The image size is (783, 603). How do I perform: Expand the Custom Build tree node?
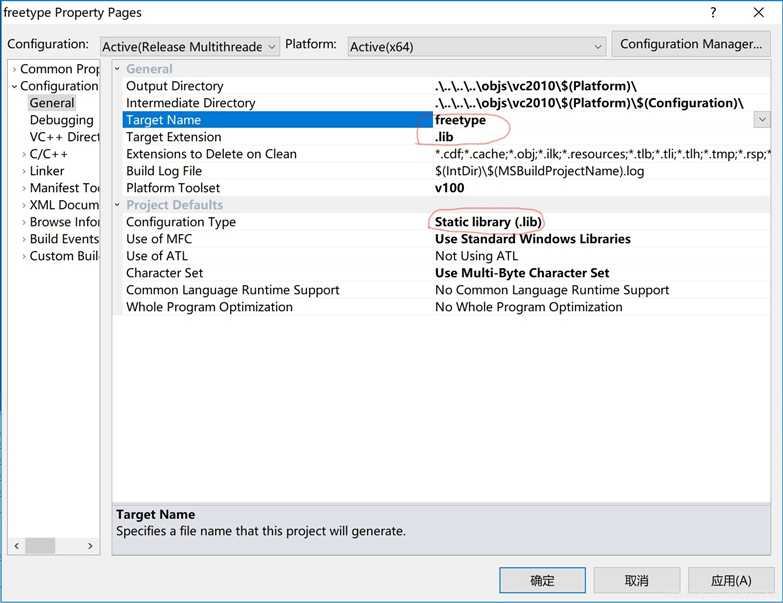(24, 256)
